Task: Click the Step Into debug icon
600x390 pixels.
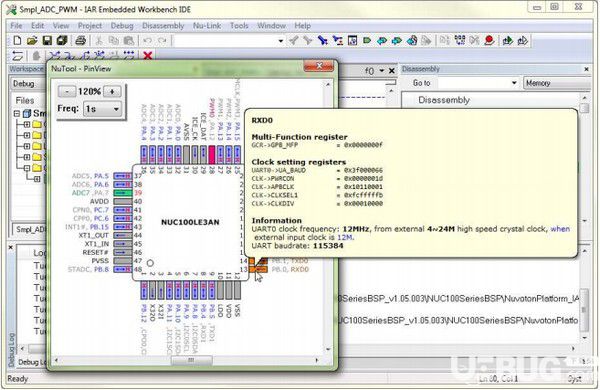Action: 70,56
